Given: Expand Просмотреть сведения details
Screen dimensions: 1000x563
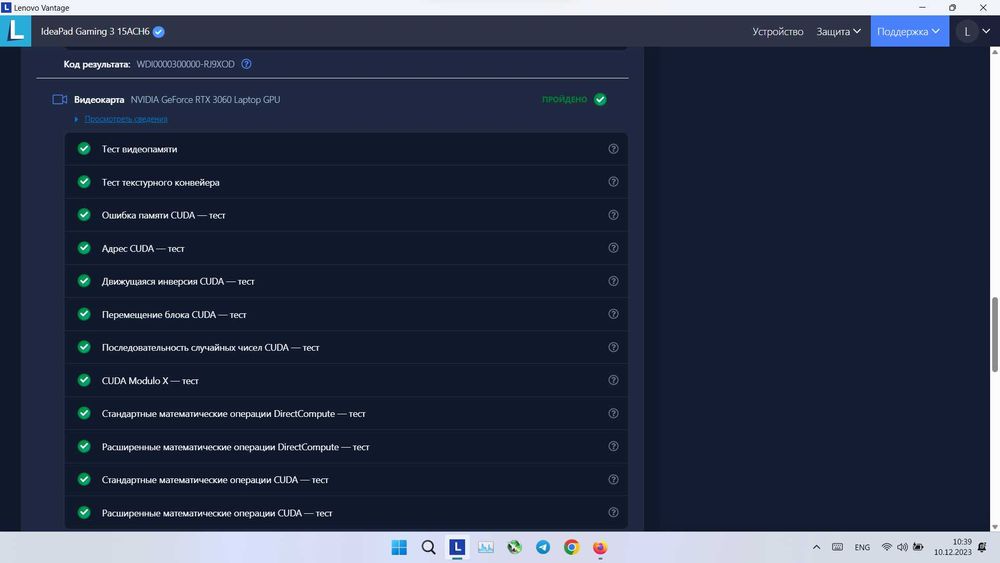Looking at the screenshot, I should click(126, 119).
